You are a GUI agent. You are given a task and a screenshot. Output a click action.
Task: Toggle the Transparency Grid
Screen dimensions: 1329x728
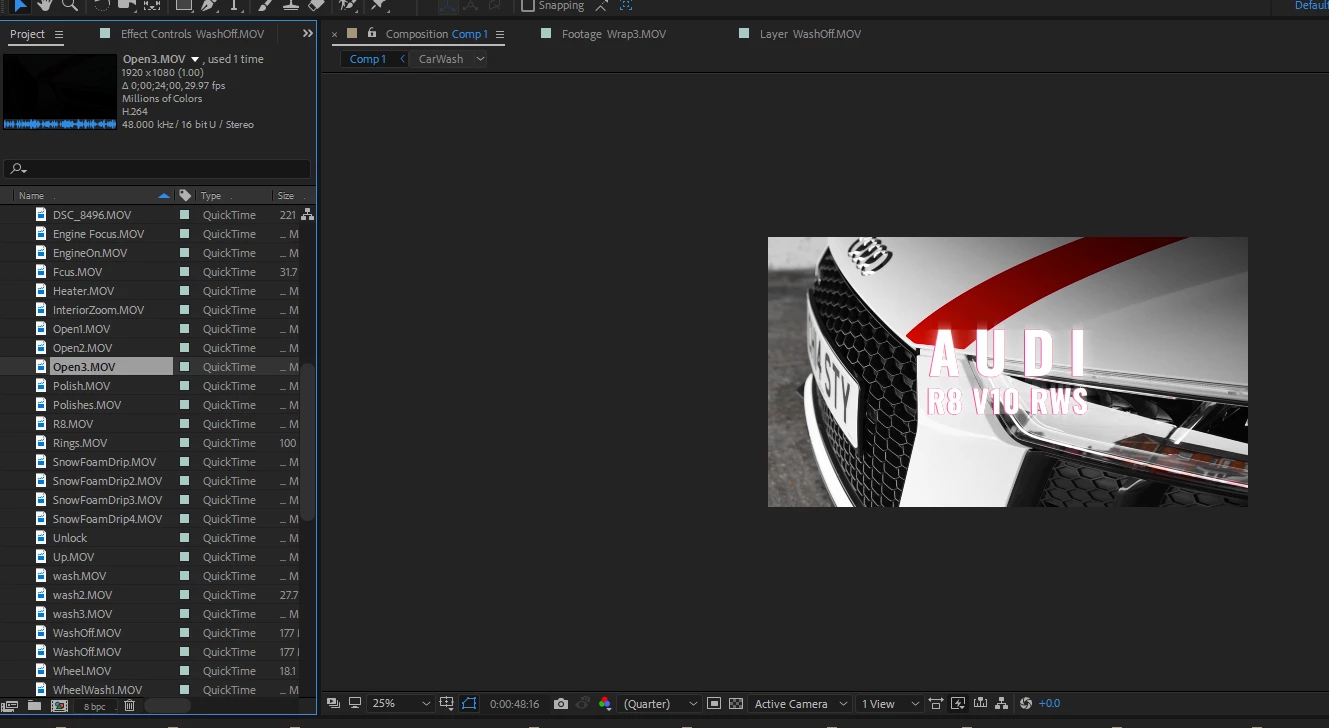(736, 704)
